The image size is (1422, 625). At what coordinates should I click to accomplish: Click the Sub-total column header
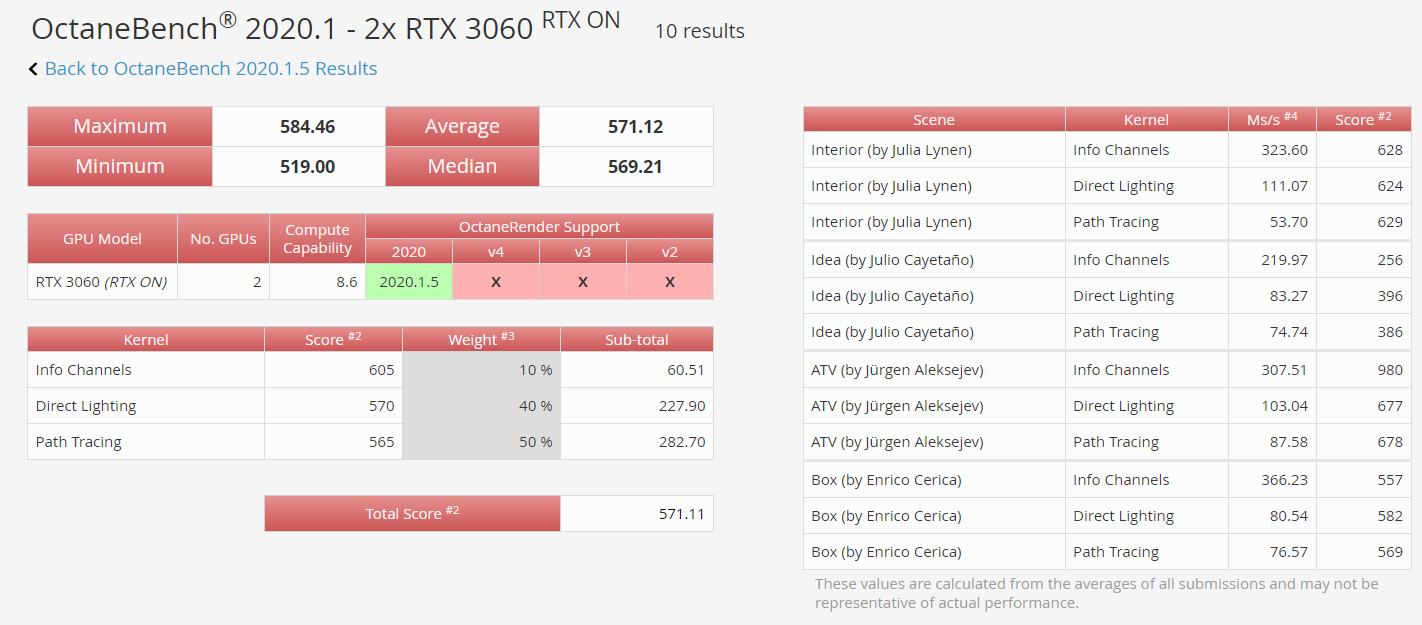click(636, 340)
